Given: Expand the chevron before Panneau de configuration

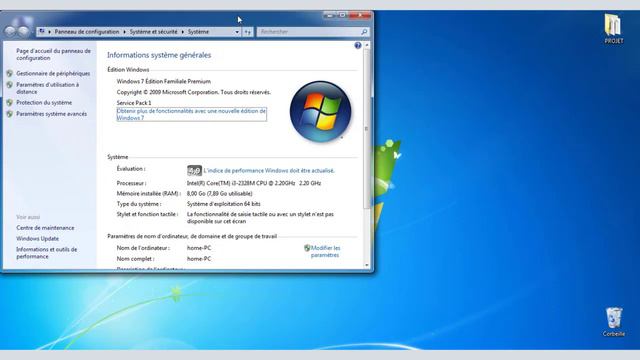Looking at the screenshot, I should tap(49, 32).
